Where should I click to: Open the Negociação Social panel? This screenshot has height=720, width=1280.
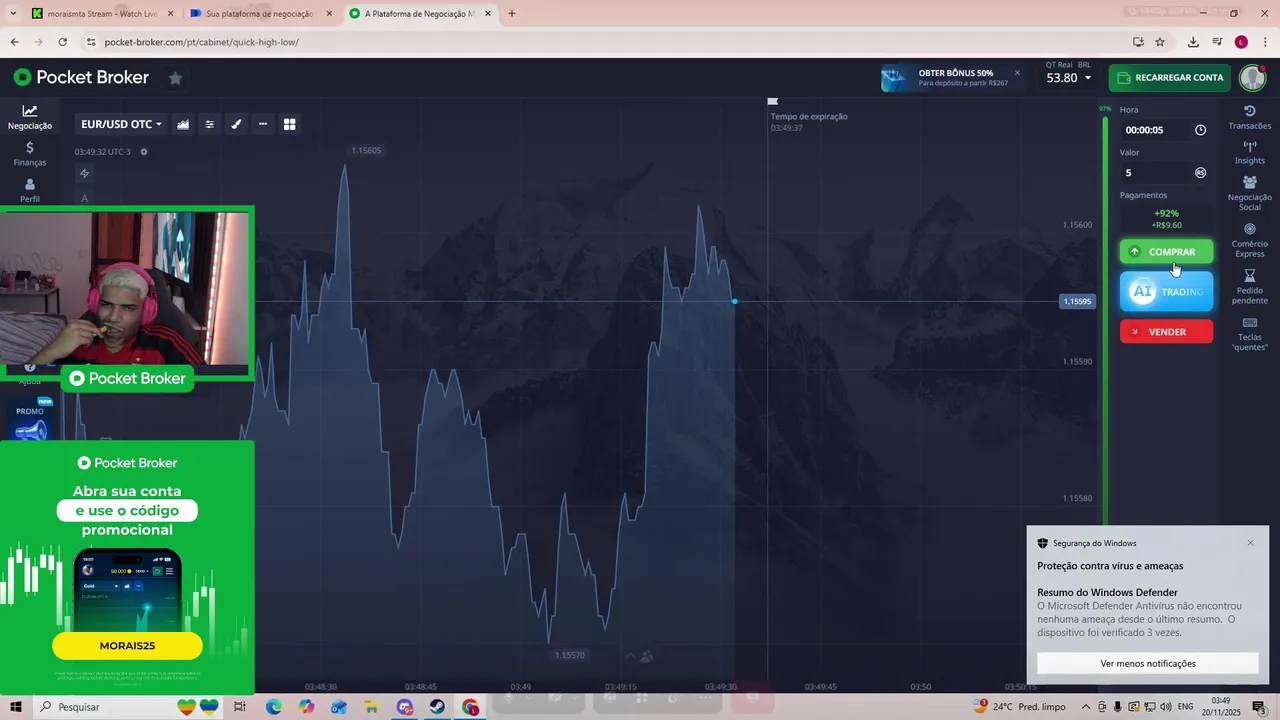point(1249,193)
